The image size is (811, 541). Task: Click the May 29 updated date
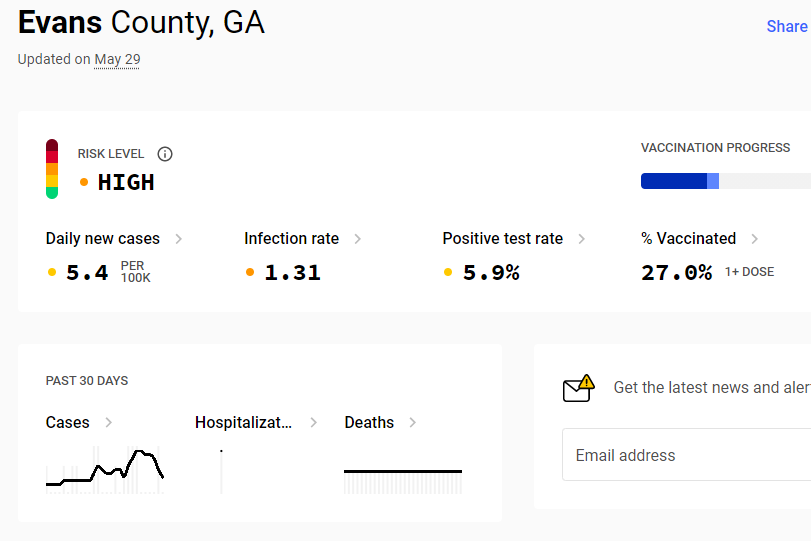pyautogui.click(x=117, y=59)
